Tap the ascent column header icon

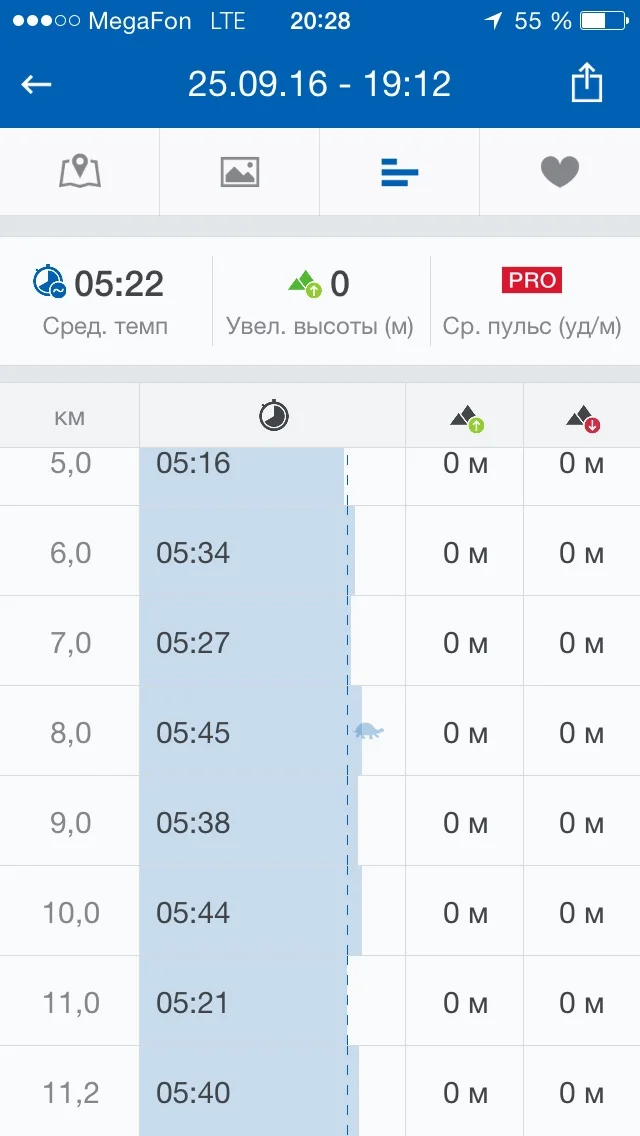466,419
